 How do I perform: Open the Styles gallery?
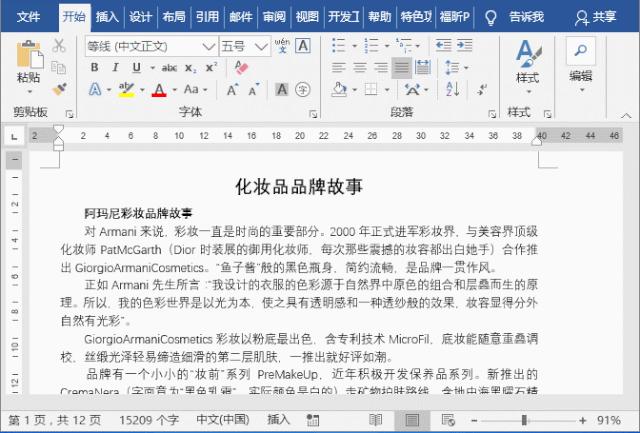point(528,65)
